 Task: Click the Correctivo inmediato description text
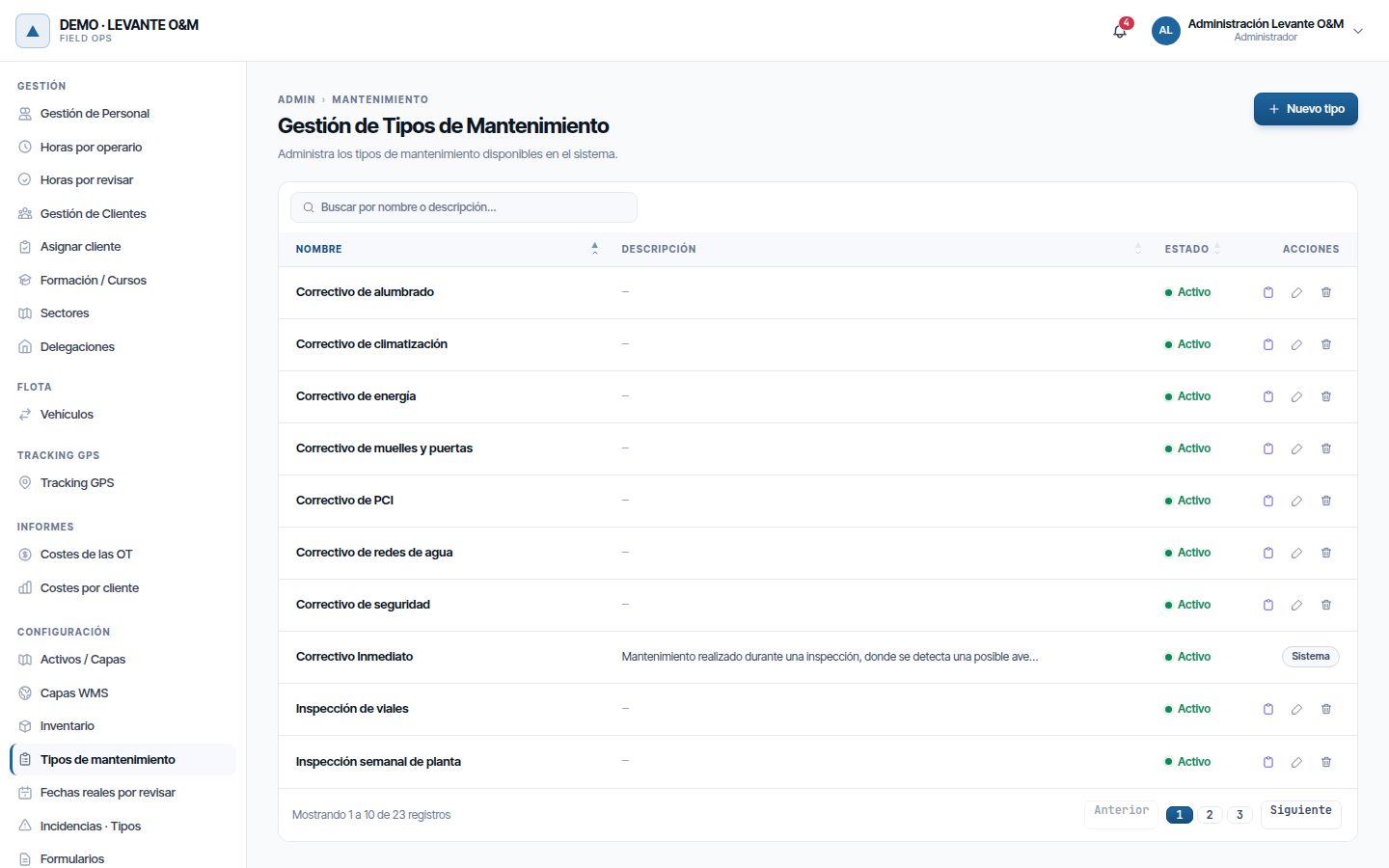(x=830, y=657)
